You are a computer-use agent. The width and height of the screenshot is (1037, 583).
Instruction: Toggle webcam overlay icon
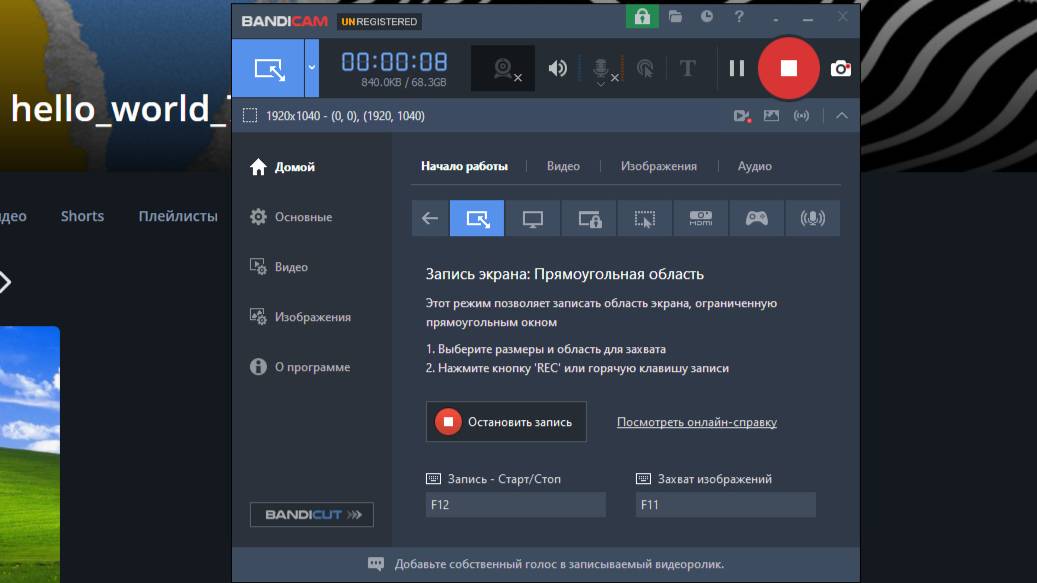coord(503,68)
